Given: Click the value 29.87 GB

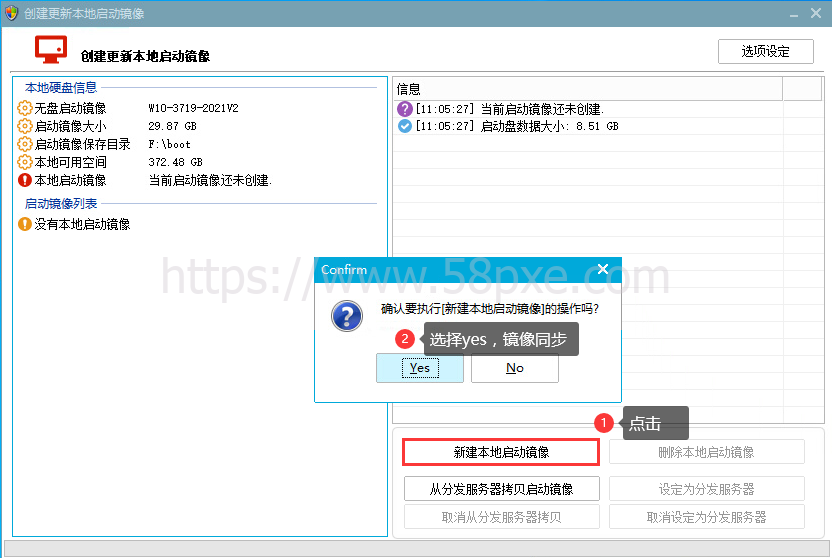Looking at the screenshot, I should (x=172, y=126).
